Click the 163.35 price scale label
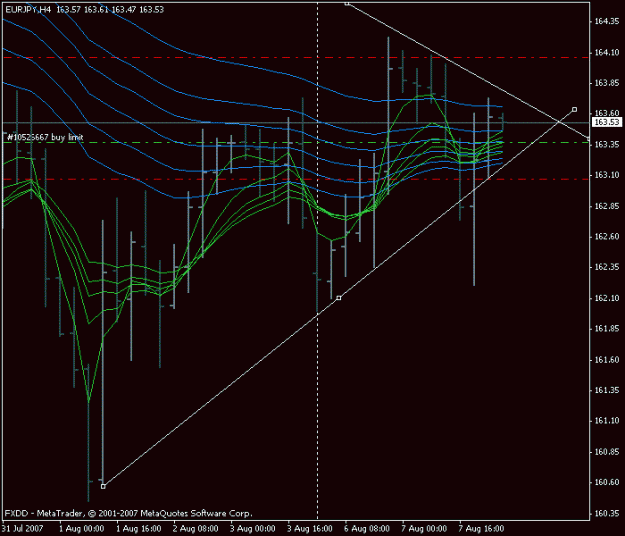Image resolution: width=625 pixels, height=536 pixels. click(607, 144)
